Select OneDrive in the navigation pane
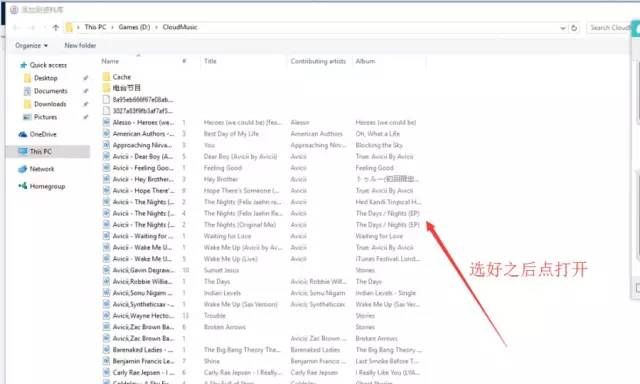The image size is (640, 384). [x=43, y=134]
